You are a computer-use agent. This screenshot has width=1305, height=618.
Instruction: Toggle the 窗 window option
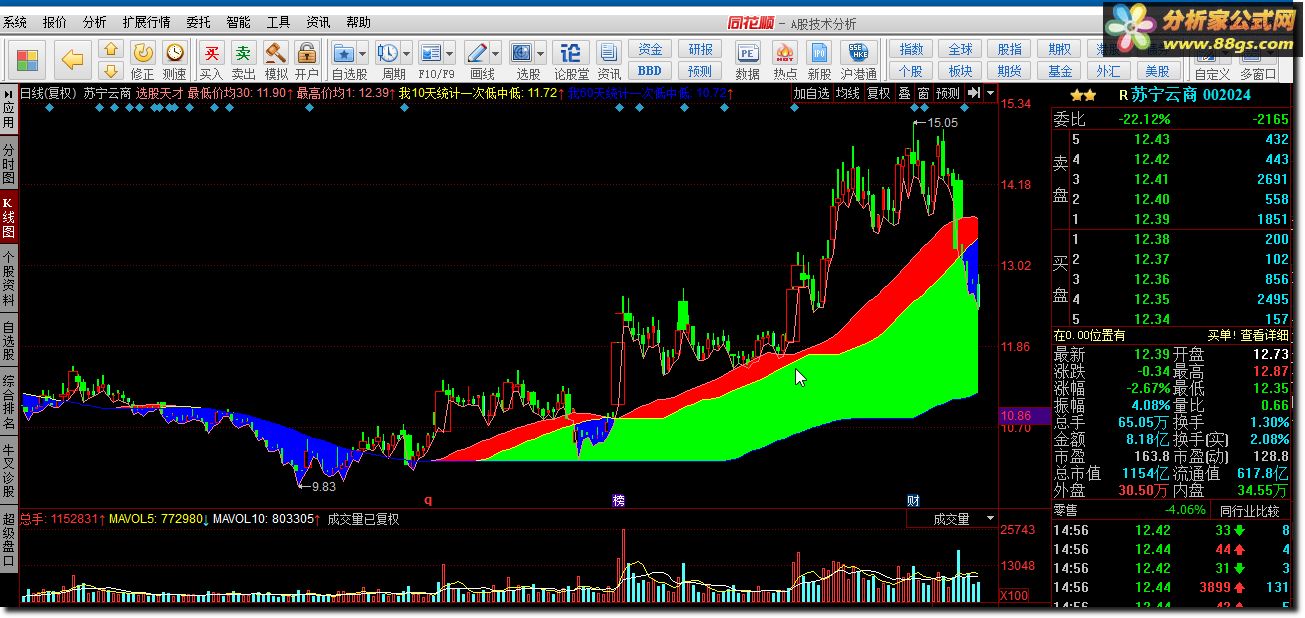tap(923, 93)
